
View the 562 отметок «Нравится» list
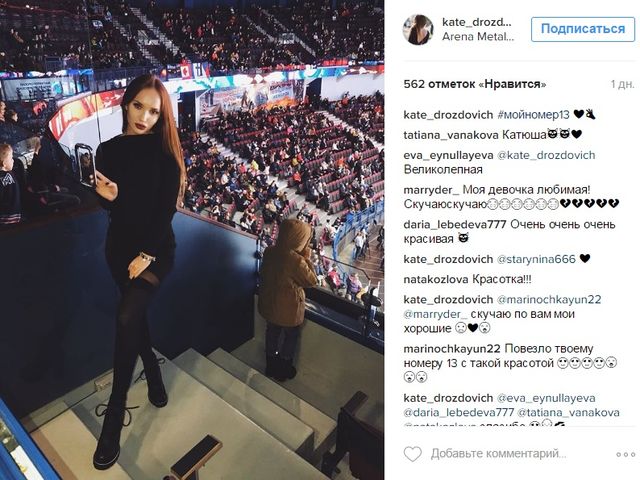click(x=475, y=84)
